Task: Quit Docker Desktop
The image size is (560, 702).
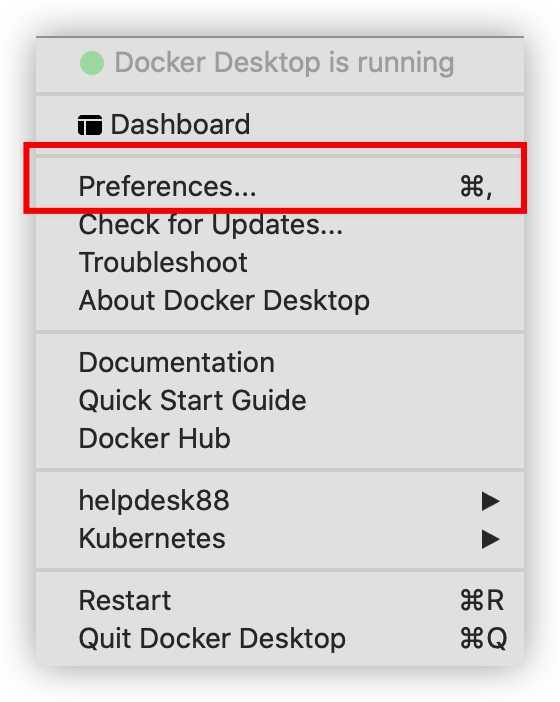Action: [x=280, y=638]
